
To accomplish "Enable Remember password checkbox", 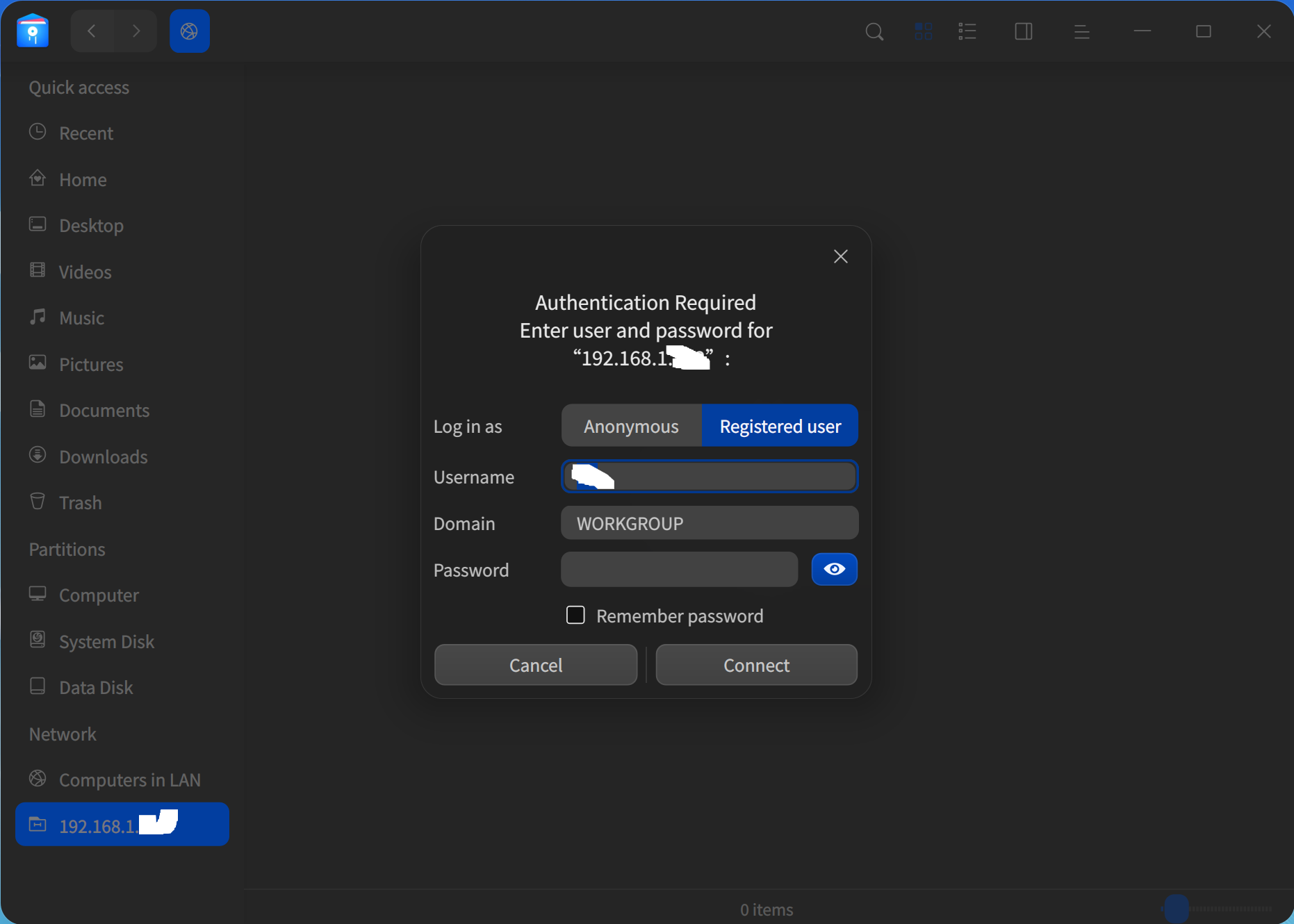I will tap(575, 615).
